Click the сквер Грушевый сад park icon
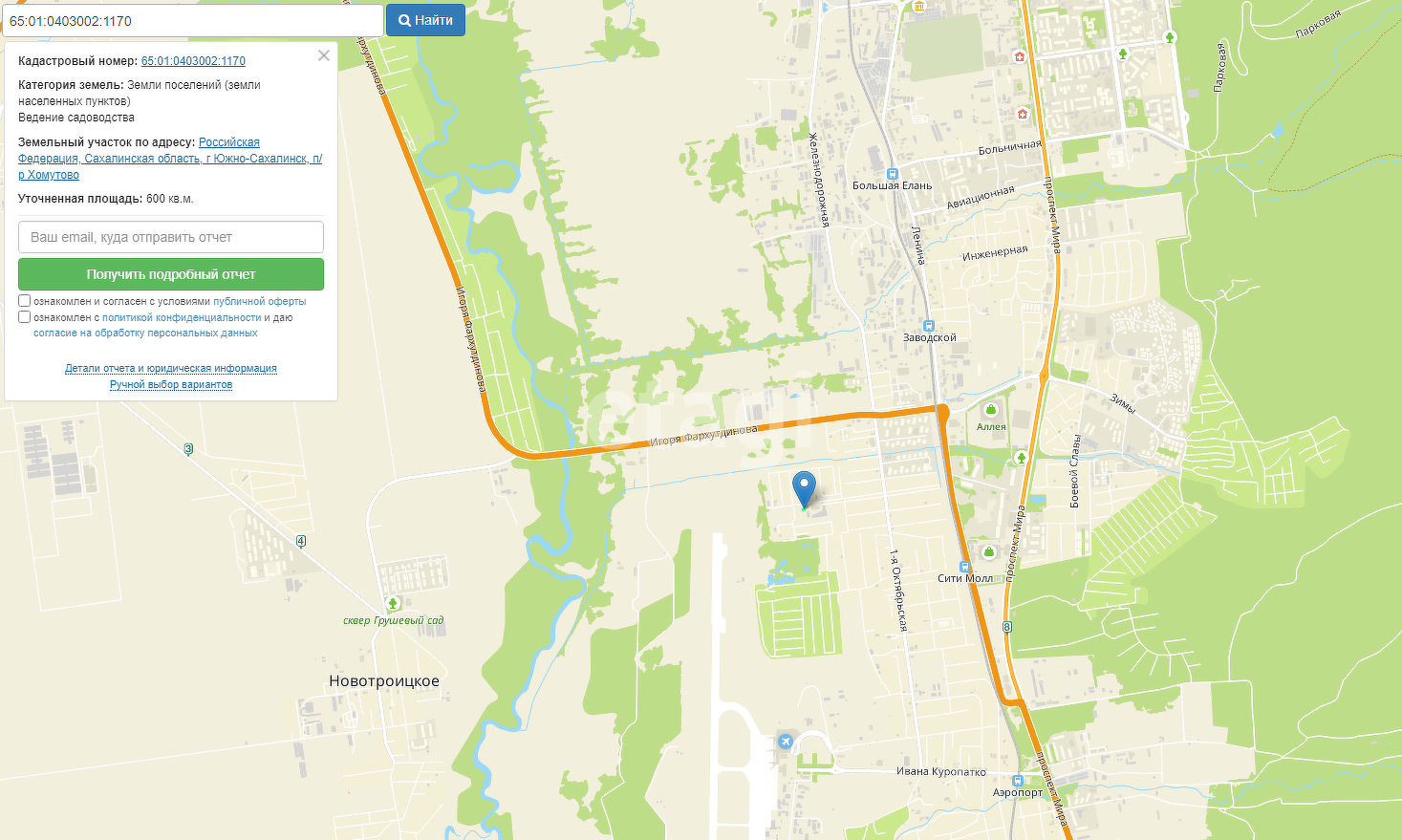1402x840 pixels. click(x=392, y=604)
